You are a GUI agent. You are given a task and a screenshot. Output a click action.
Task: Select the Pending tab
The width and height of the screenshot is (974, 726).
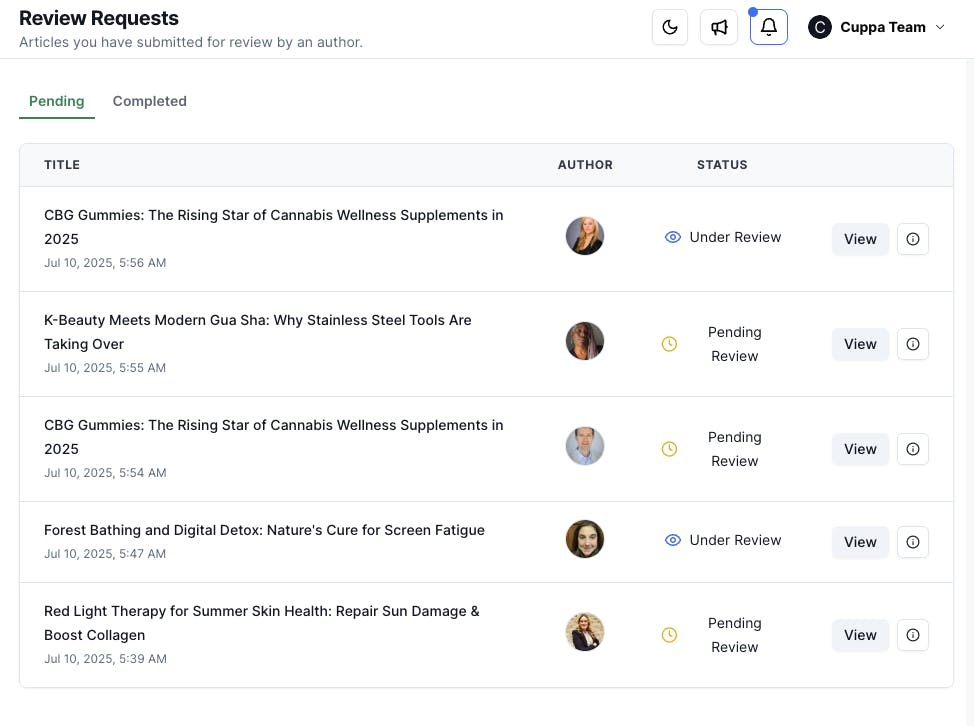click(56, 101)
